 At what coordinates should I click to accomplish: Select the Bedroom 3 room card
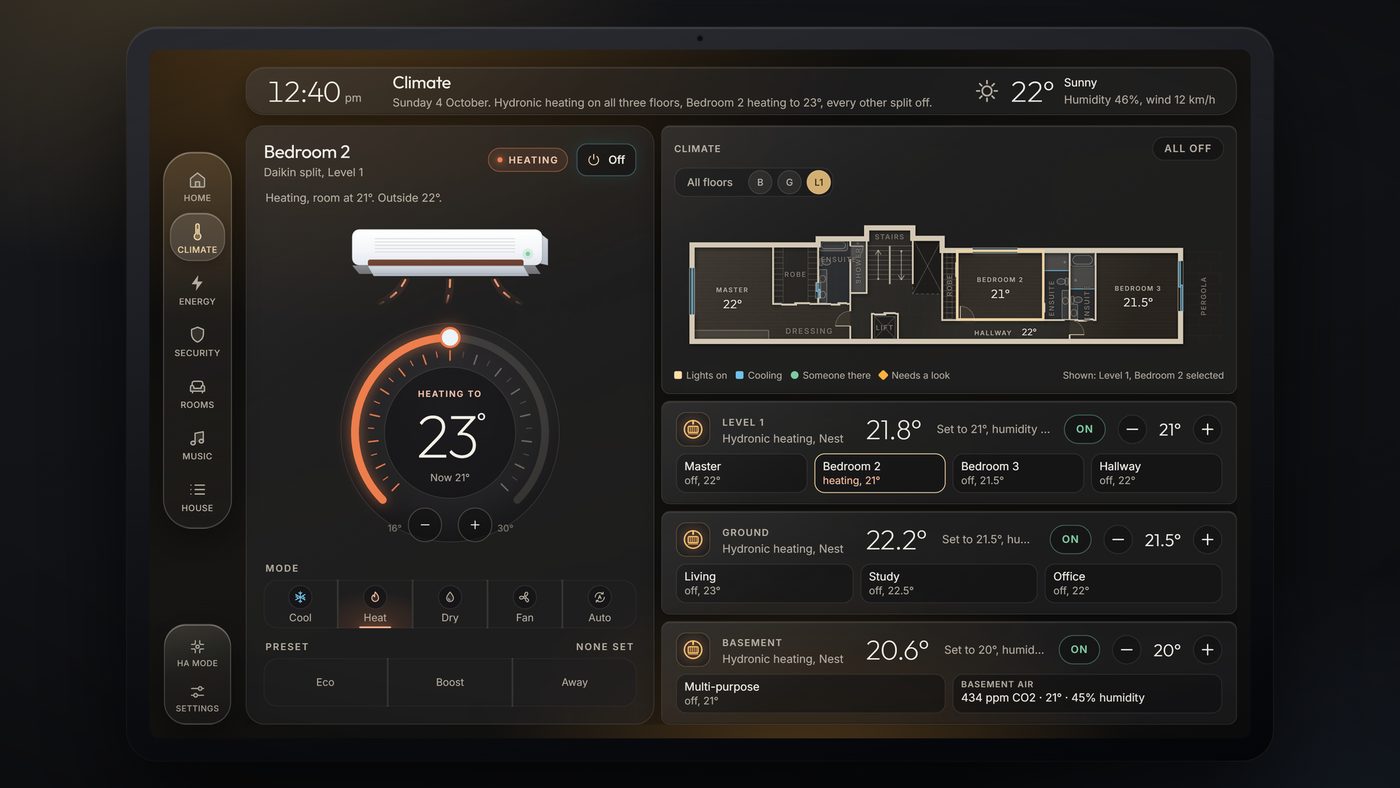(x=1018, y=473)
